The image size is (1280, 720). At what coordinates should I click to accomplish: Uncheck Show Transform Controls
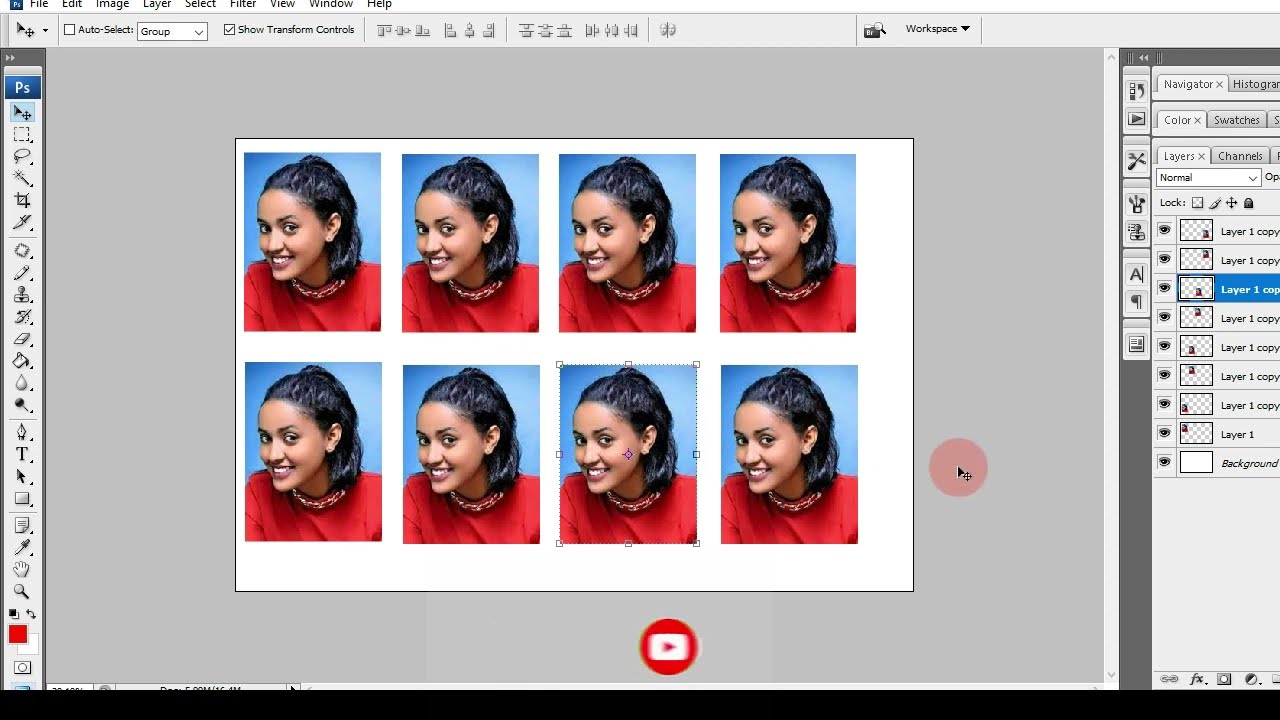point(229,30)
